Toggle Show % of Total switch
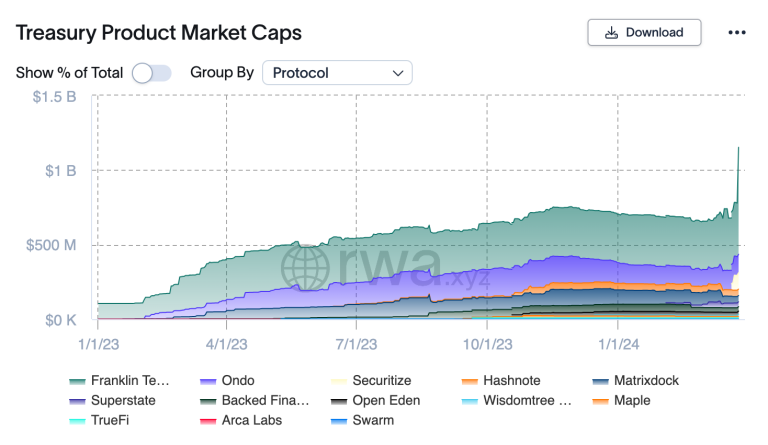 click(152, 73)
